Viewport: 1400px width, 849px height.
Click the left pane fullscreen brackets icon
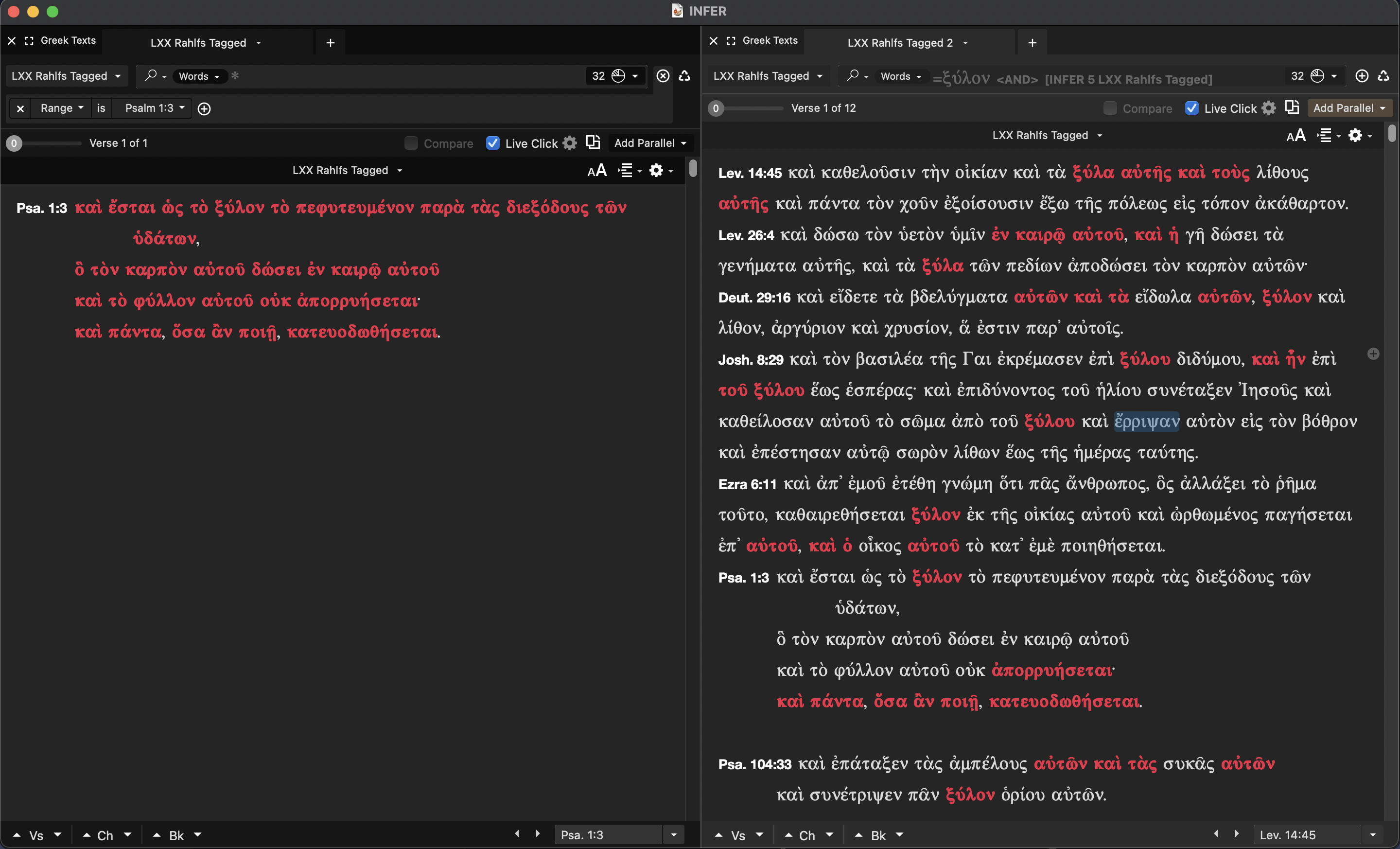coord(29,40)
